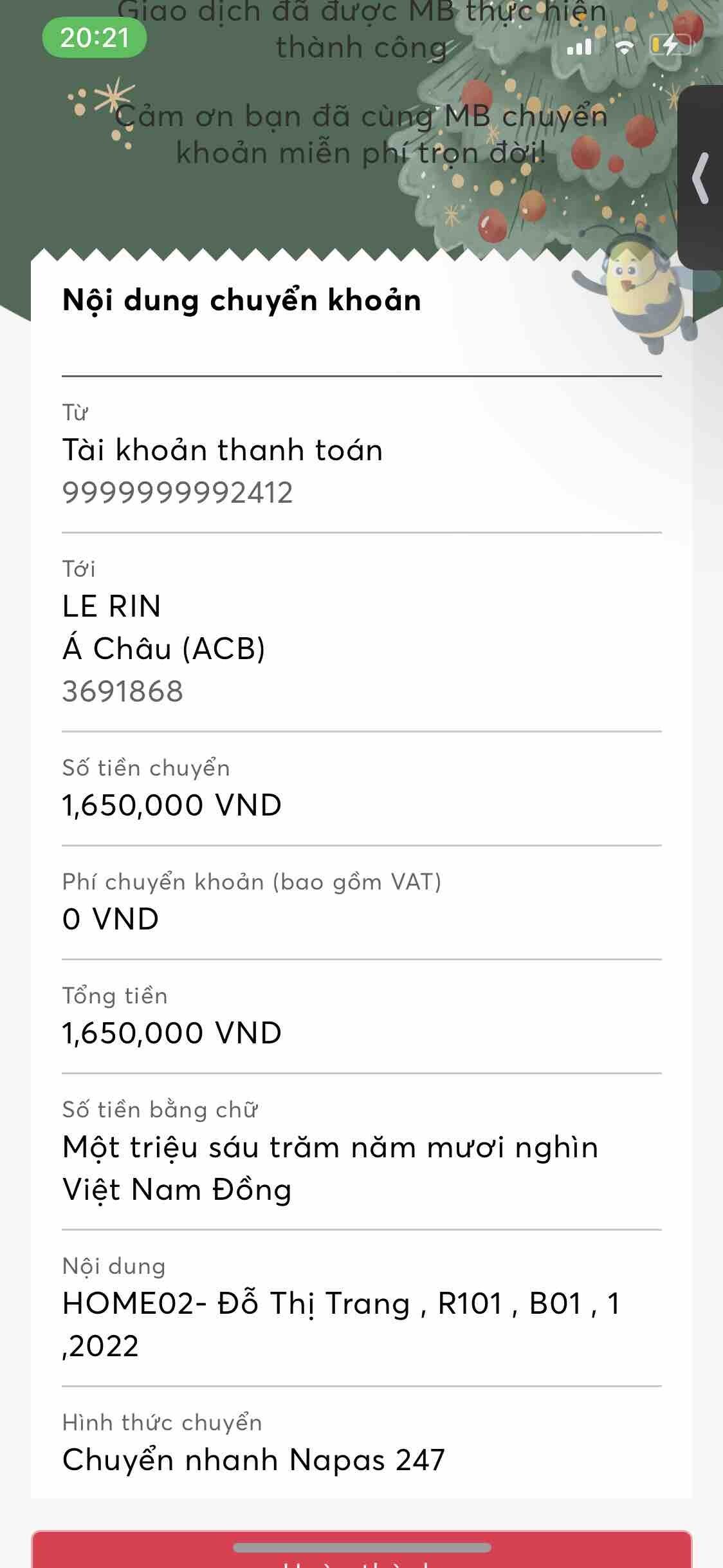
Task: Tap the green 20:21 time pill
Action: [x=95, y=38]
